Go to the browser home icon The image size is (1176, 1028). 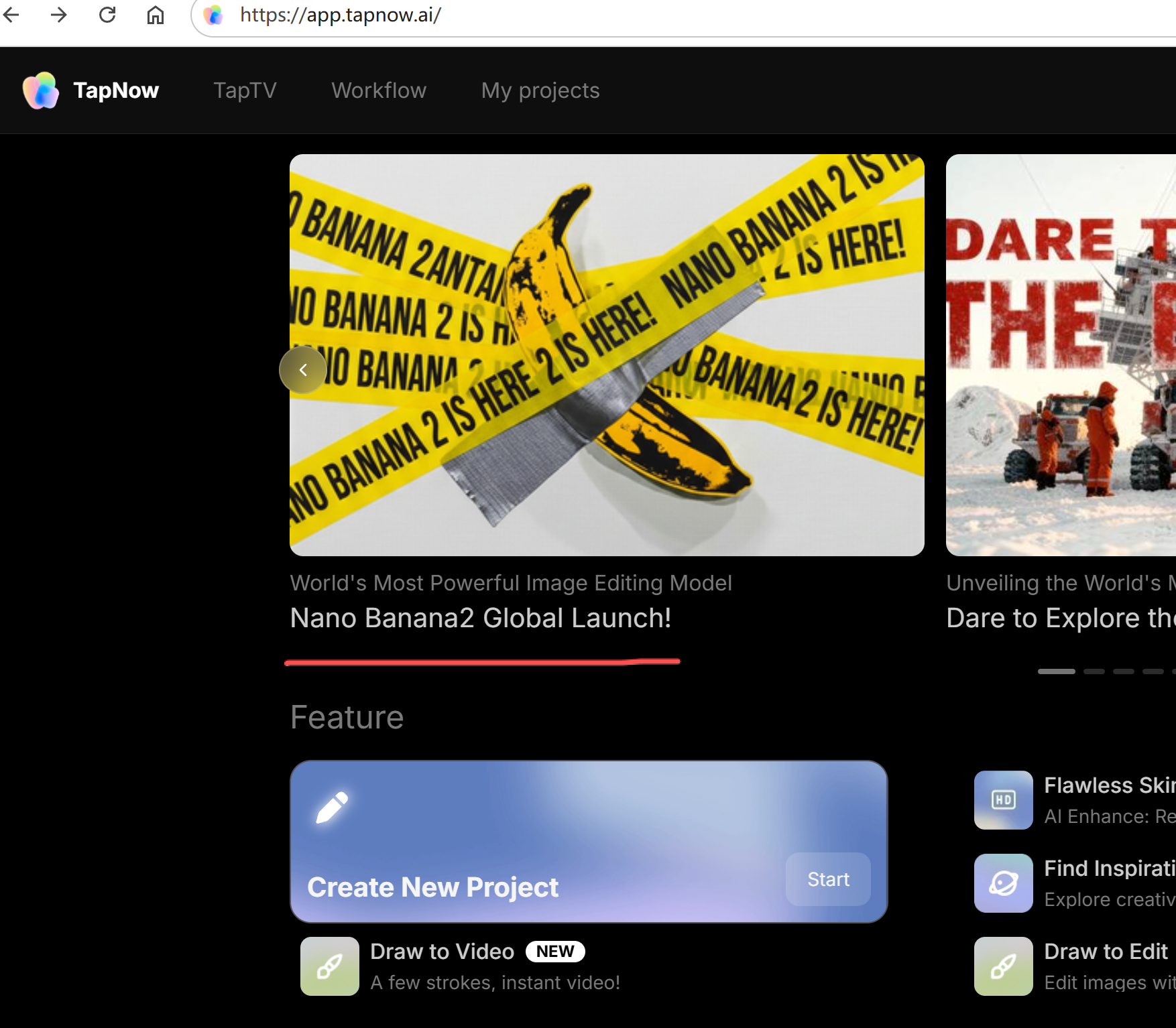click(156, 14)
